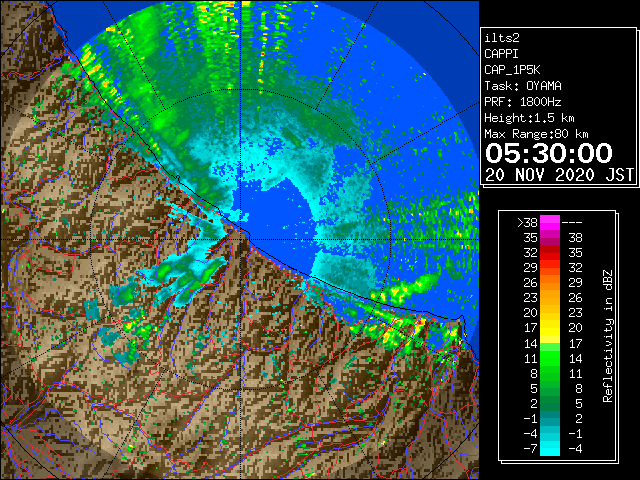The image size is (640, 480).
Task: Click the bright green 11 dBZ legend swatch
Action: point(550,358)
